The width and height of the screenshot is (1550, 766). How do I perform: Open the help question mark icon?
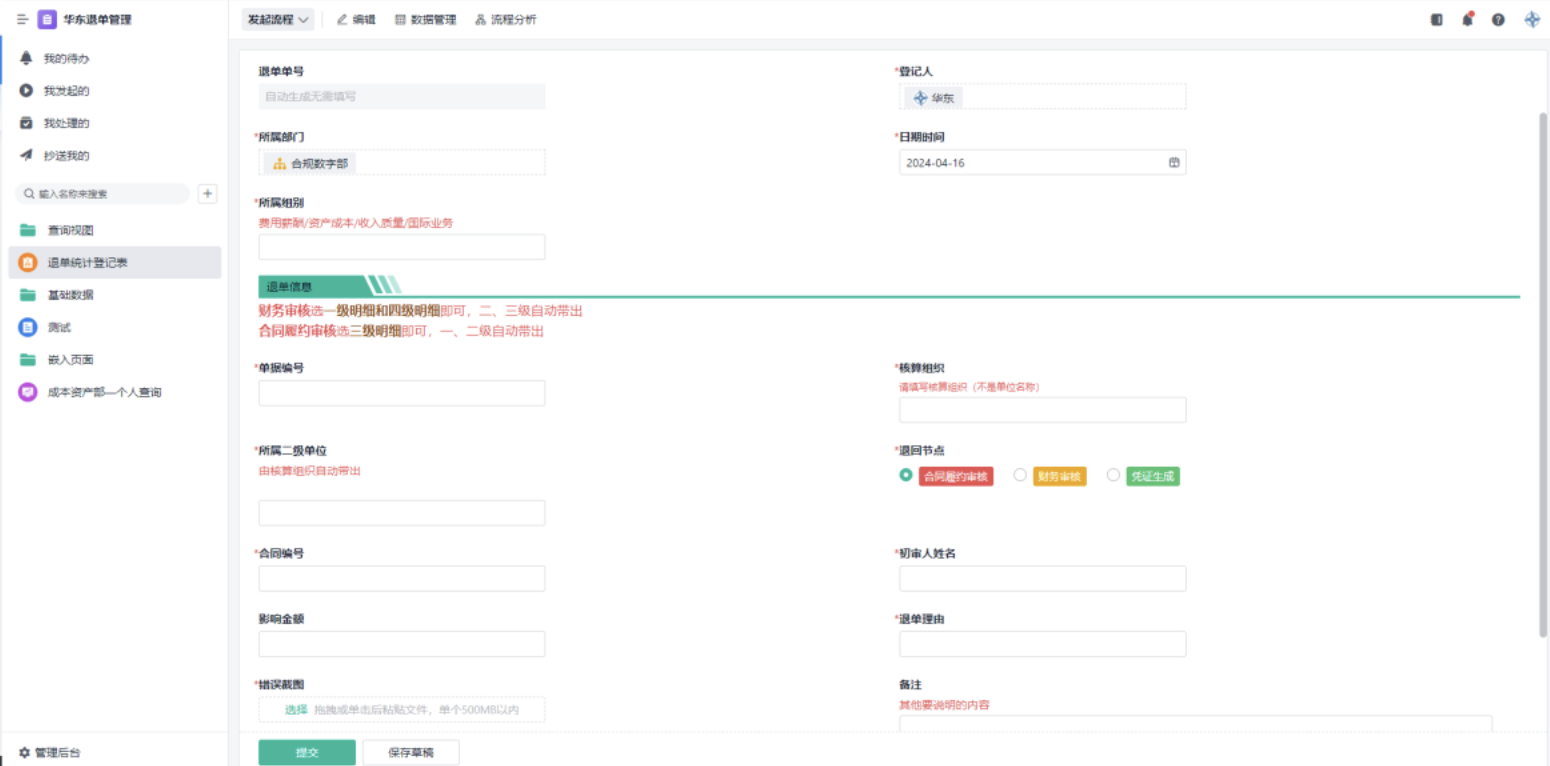click(x=1498, y=19)
